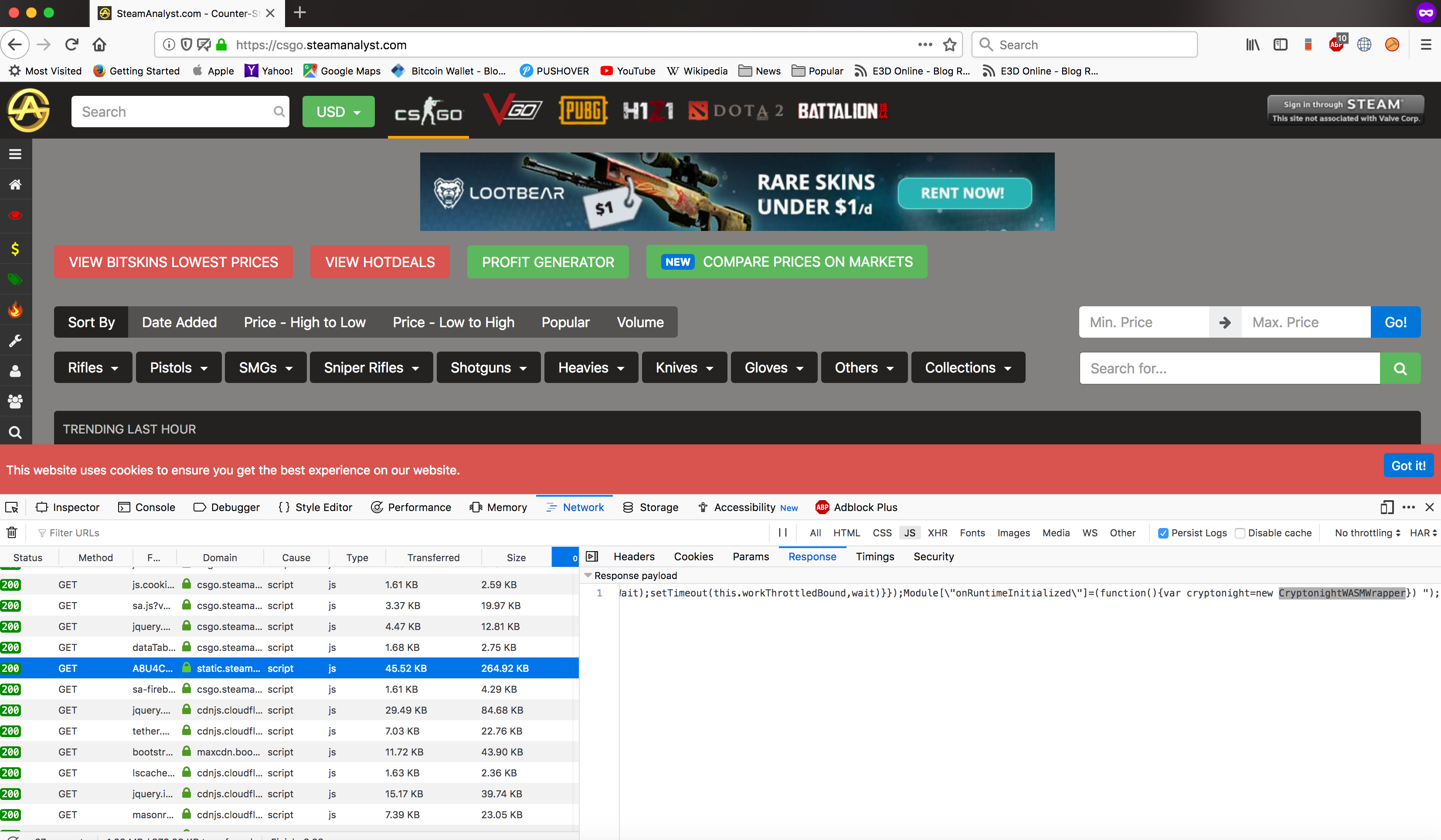Open the HAR dropdown menu

click(x=1423, y=532)
